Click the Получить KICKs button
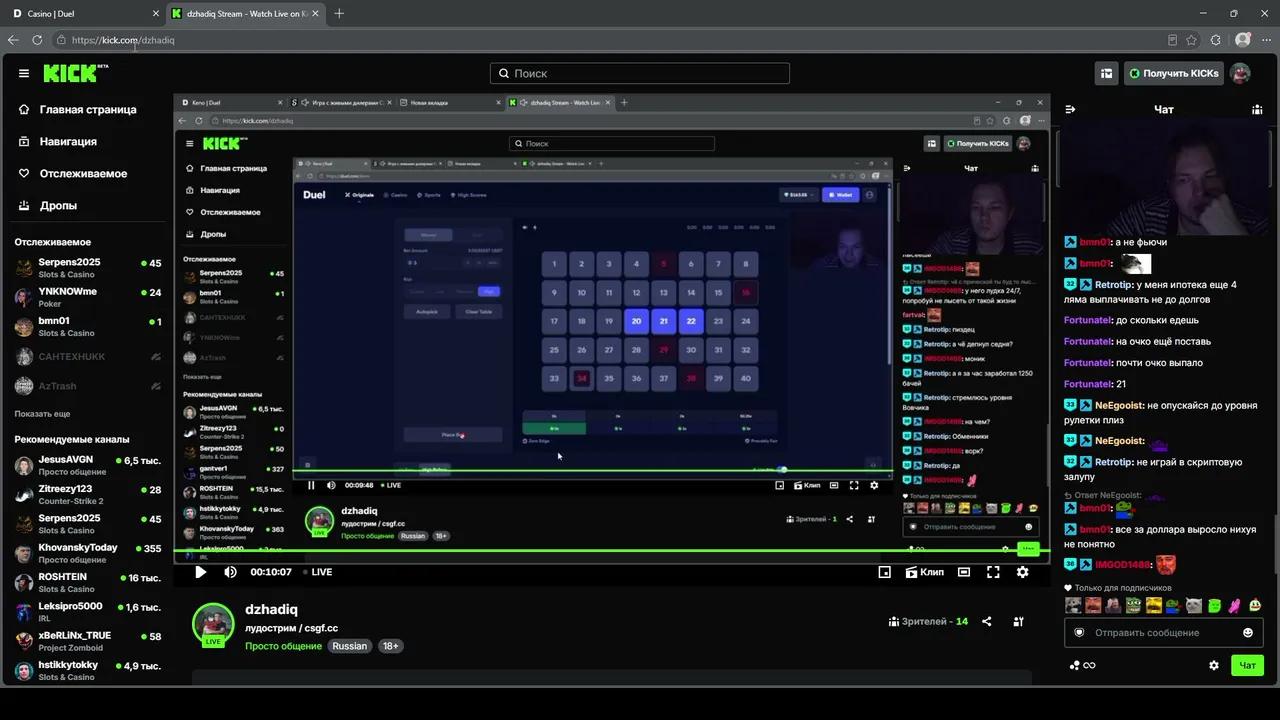Image resolution: width=1280 pixels, height=720 pixels. pos(1173,73)
